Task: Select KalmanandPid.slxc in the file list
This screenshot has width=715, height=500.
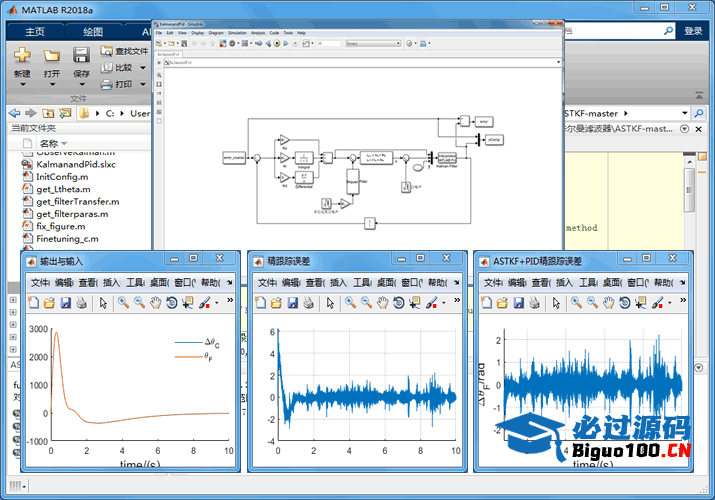Action: coord(76,165)
